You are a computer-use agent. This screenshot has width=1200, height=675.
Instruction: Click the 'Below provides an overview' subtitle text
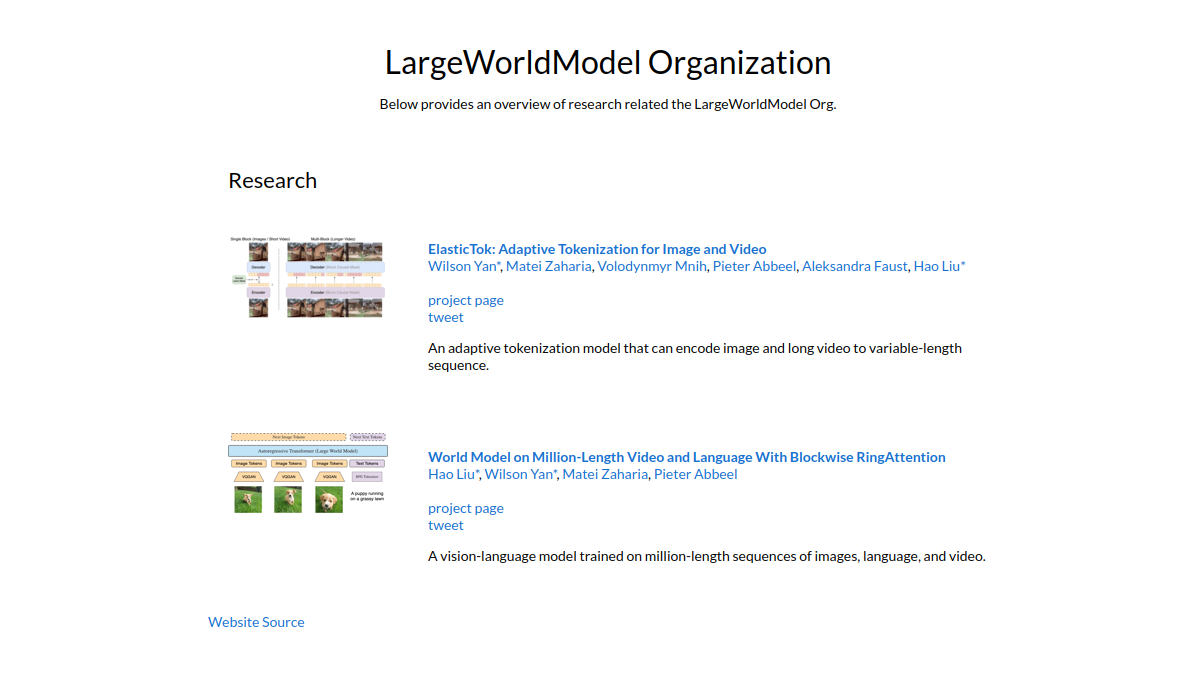tap(608, 104)
